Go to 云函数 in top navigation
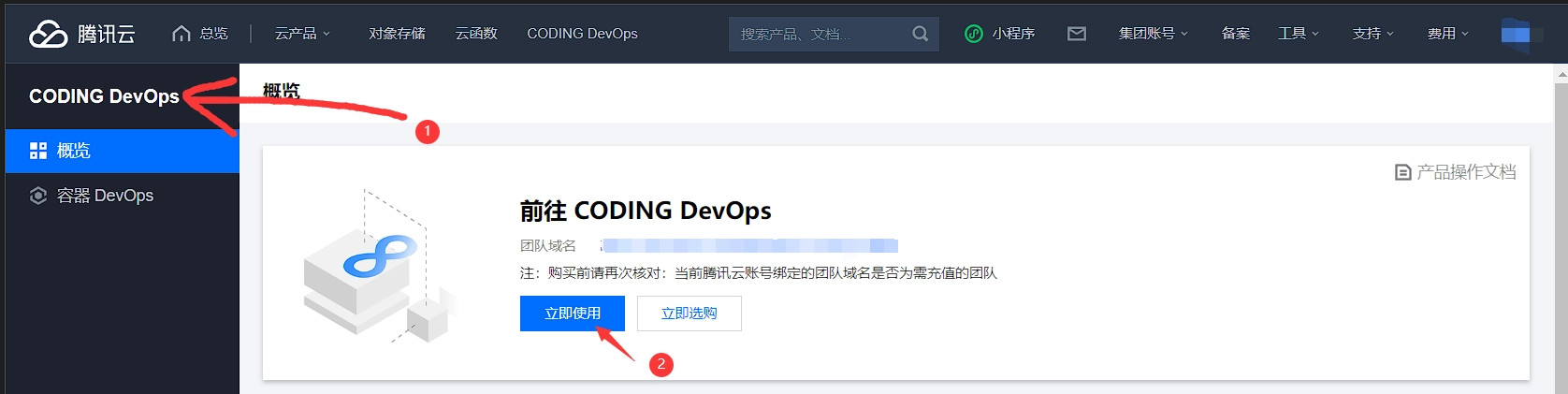This screenshot has width=1568, height=394. coord(476,34)
